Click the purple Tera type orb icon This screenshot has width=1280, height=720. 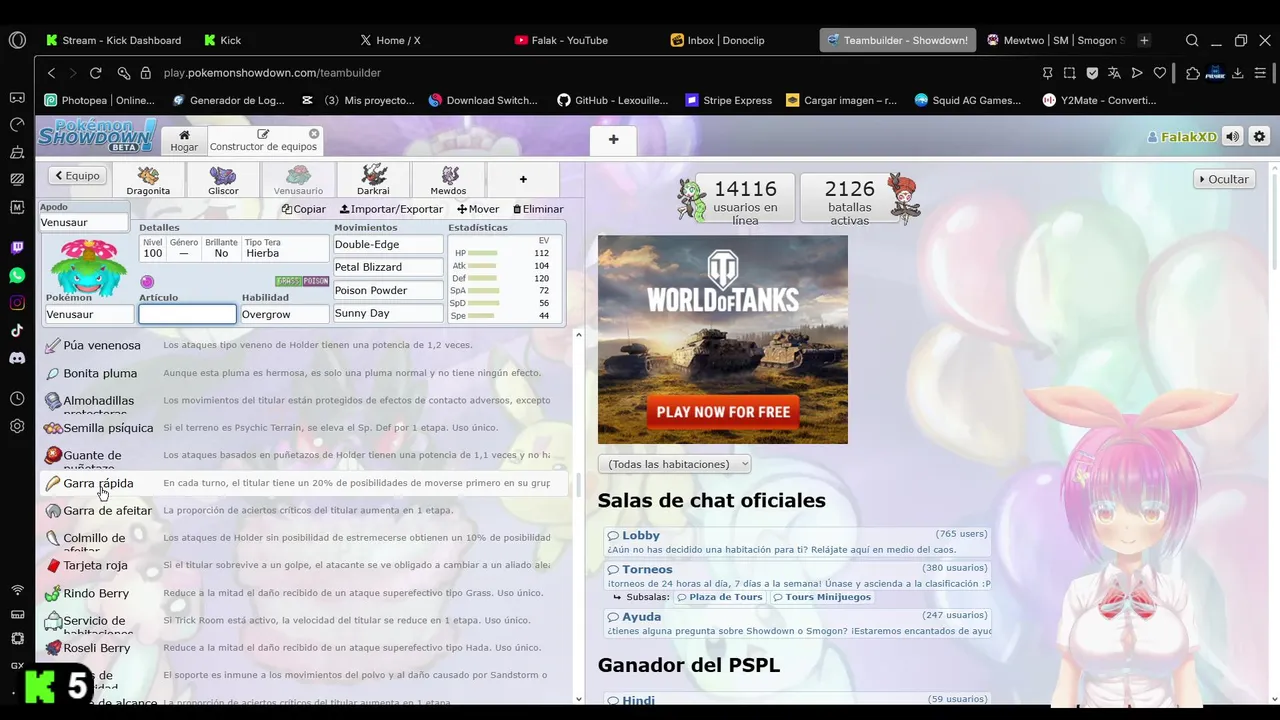pos(147,282)
